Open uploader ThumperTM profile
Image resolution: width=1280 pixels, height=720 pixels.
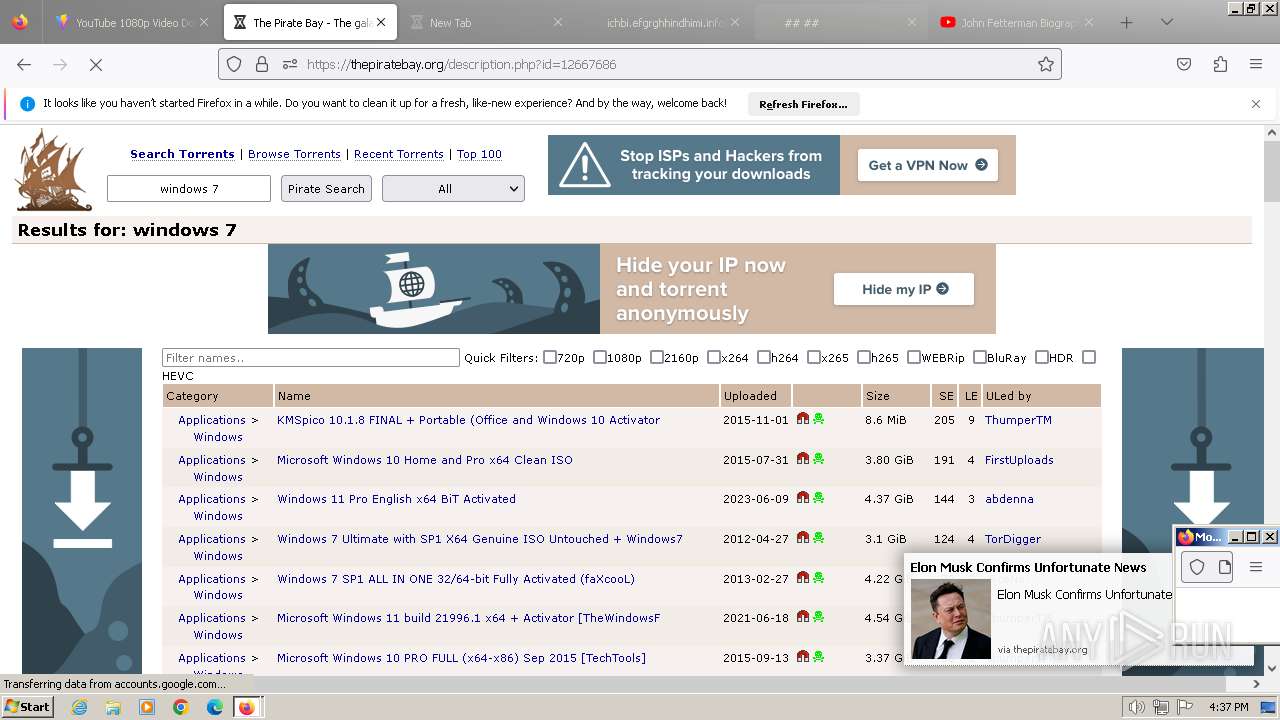pos(1018,420)
